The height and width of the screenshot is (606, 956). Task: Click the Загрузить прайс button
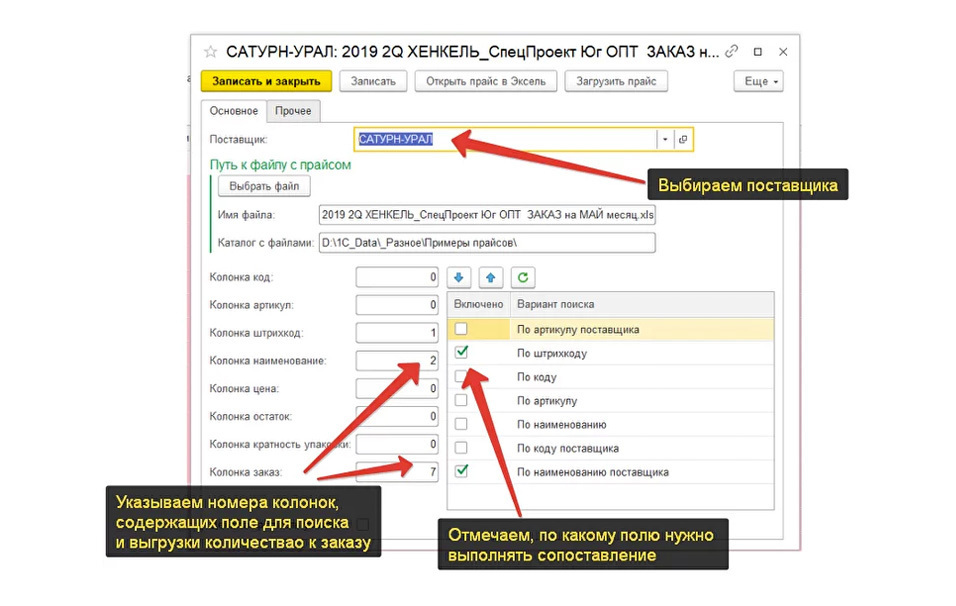[x=616, y=81]
